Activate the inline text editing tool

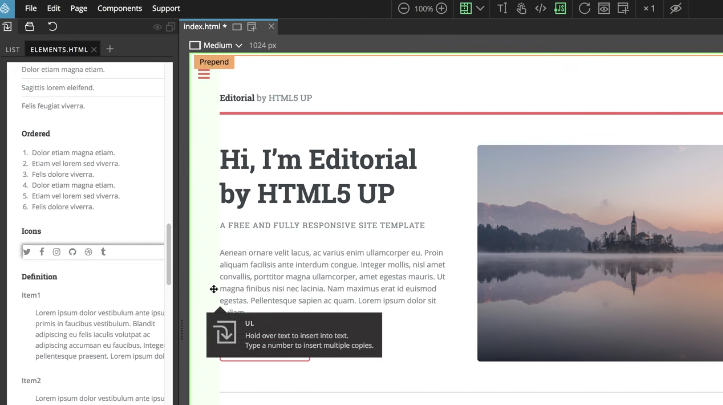coord(502,8)
